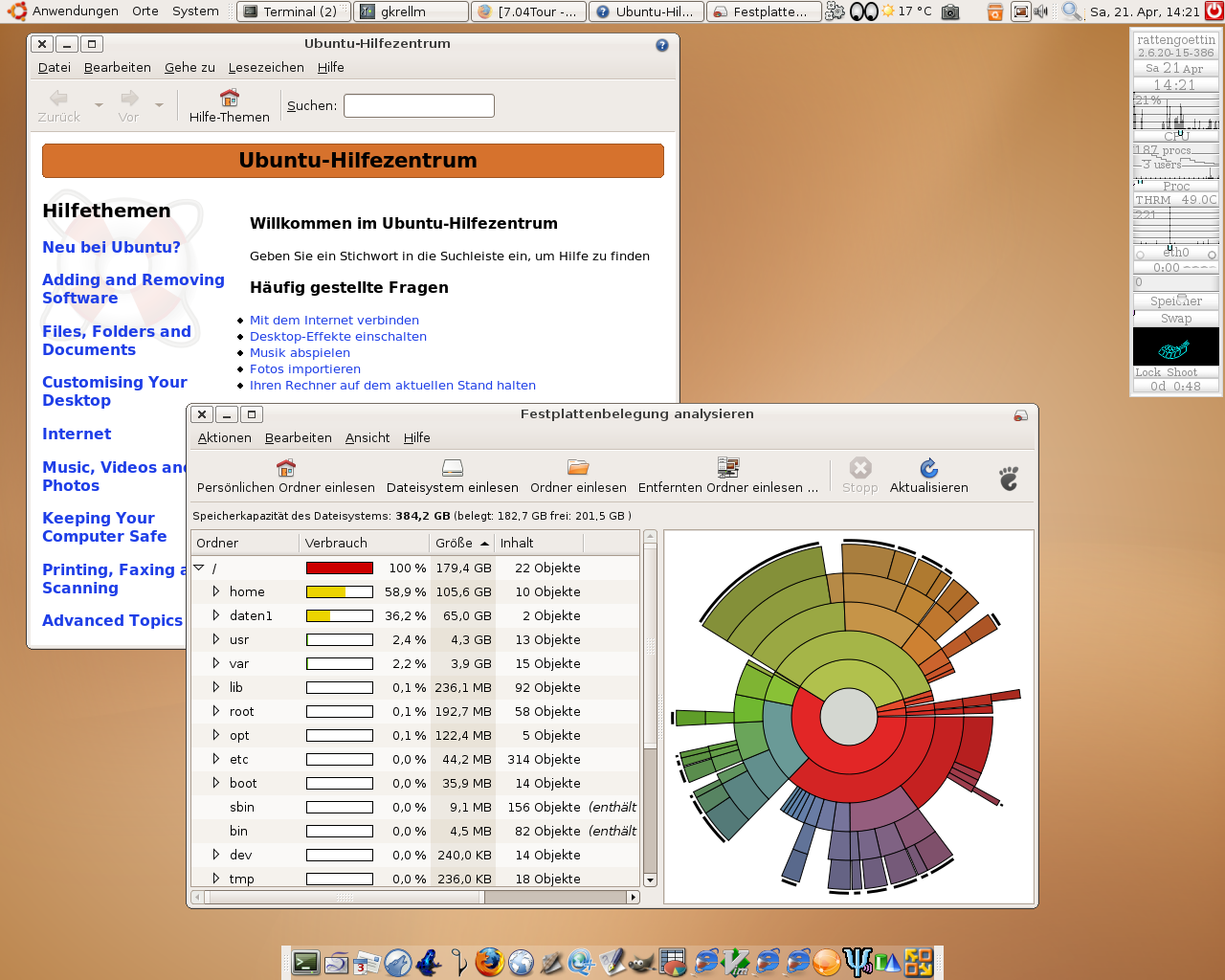Open Firefox from the bottom dock

(489, 962)
